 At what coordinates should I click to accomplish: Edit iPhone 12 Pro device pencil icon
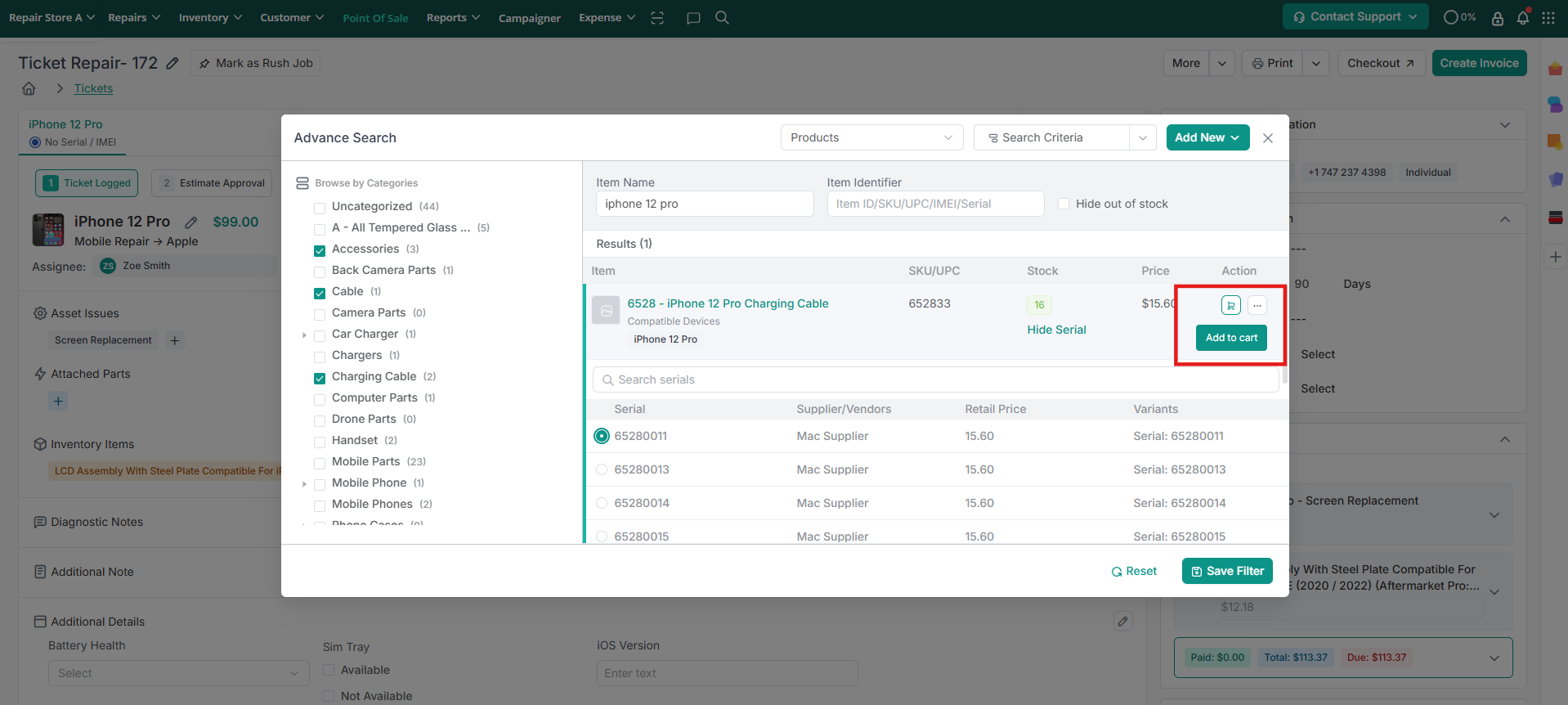pyautogui.click(x=191, y=222)
